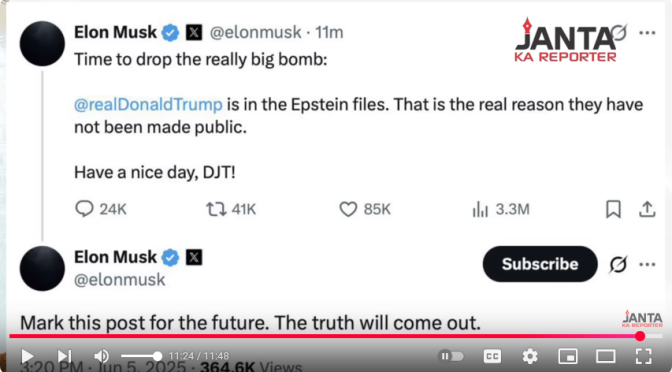Open video settings gear

click(530, 356)
